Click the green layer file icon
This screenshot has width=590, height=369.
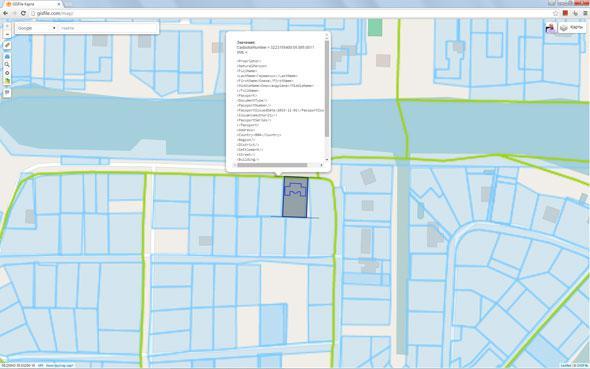click(x=7, y=81)
